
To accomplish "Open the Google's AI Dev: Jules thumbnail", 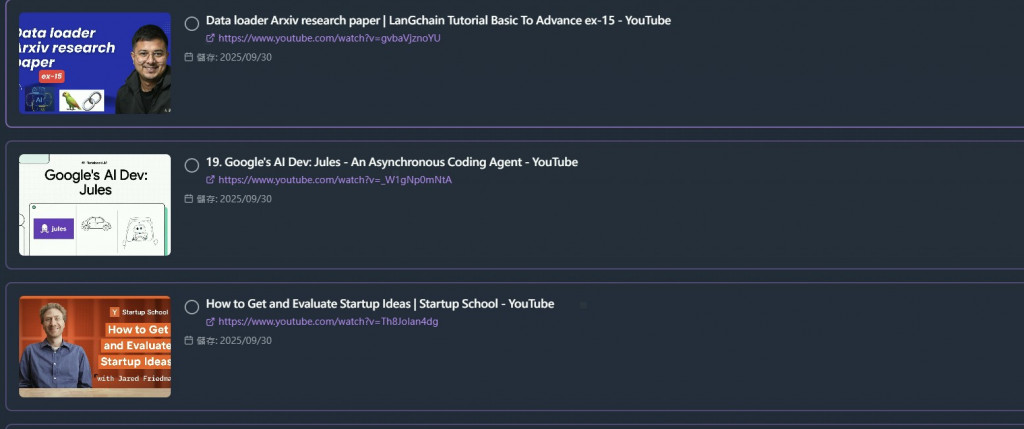I will coord(95,205).
